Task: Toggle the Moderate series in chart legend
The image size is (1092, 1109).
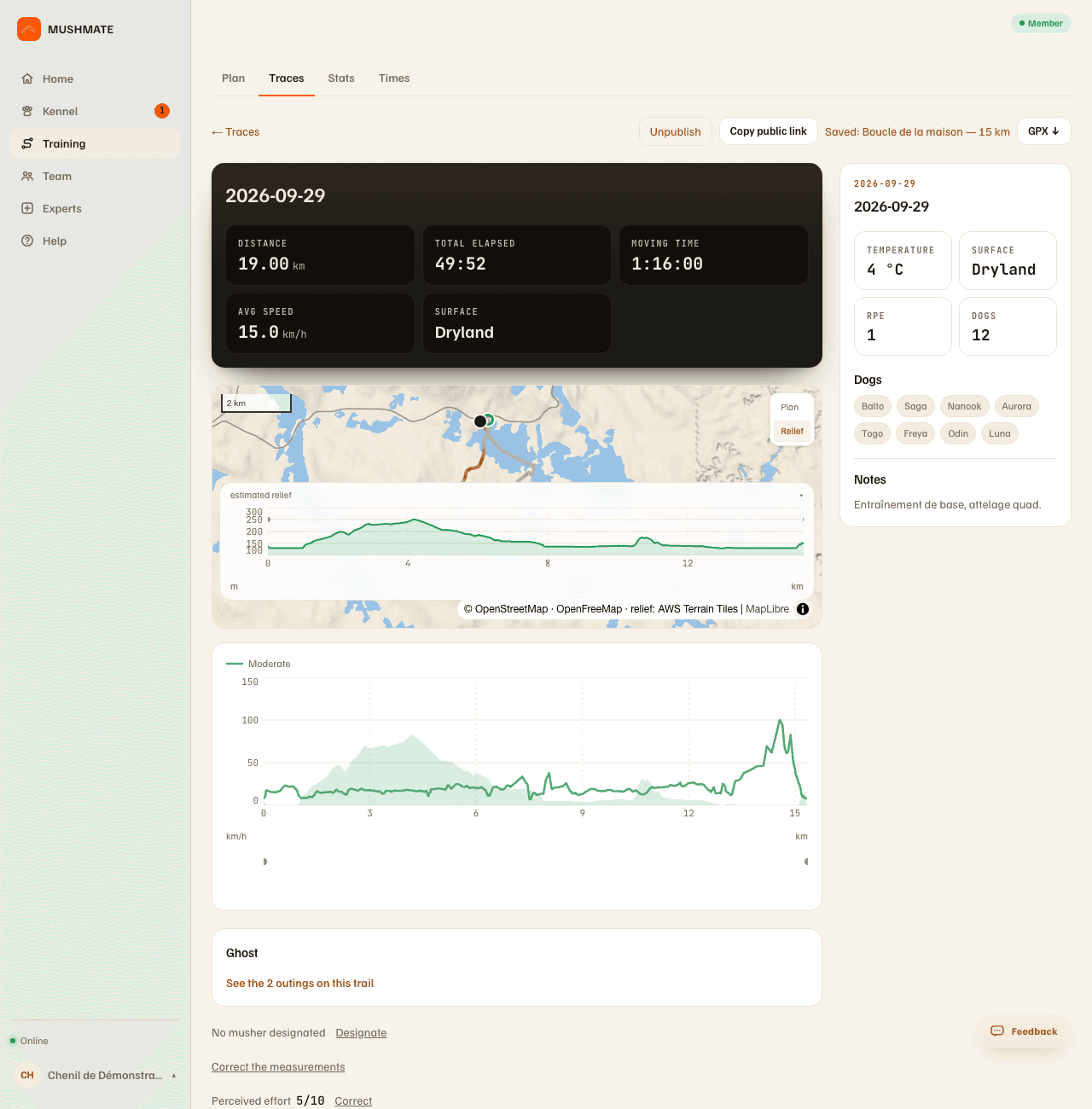Action: (258, 664)
